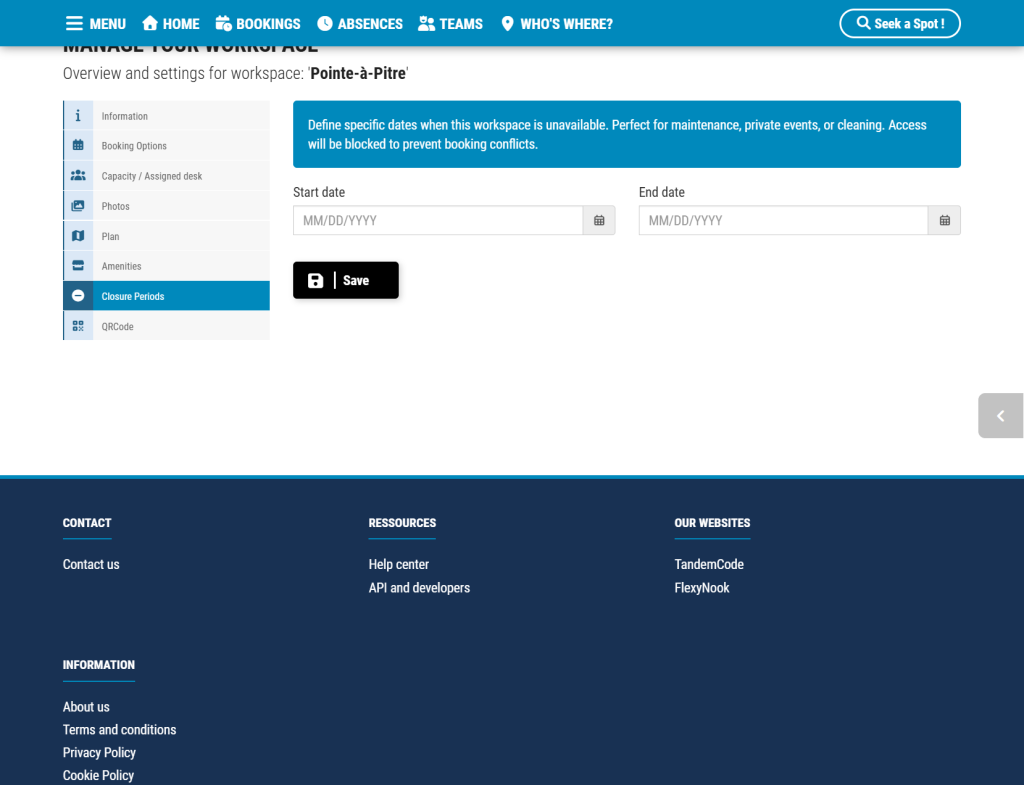Click the Amenities store icon in sidebar
Image resolution: width=1024 pixels, height=785 pixels.
coord(78,265)
